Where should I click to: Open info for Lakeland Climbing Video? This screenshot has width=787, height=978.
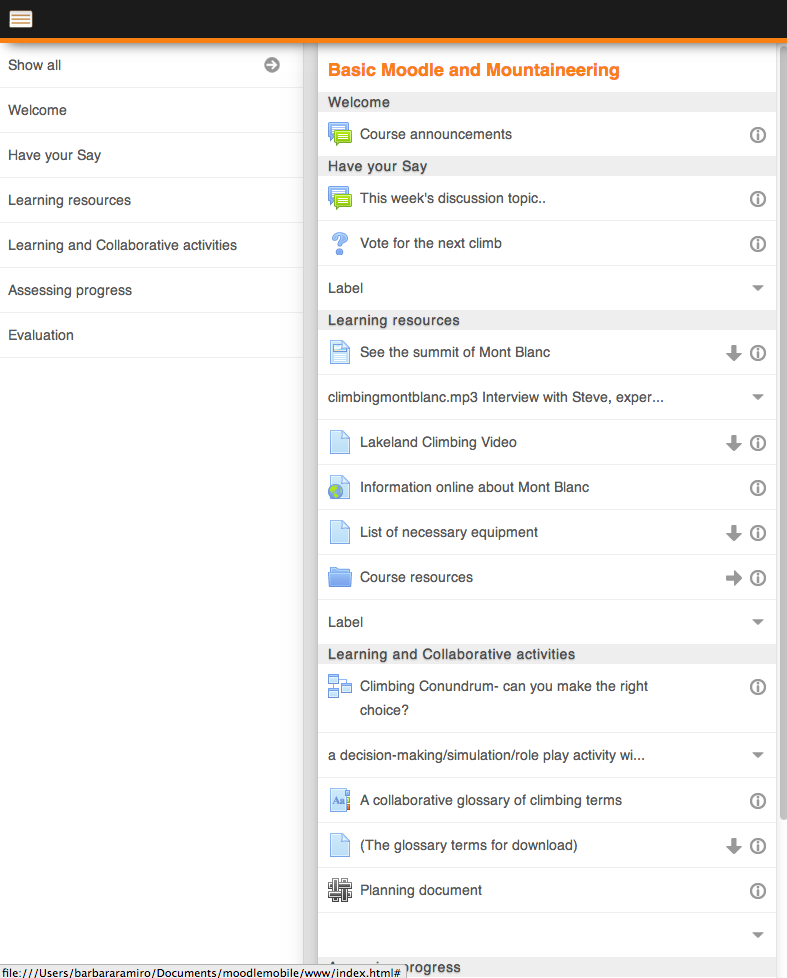(x=758, y=443)
